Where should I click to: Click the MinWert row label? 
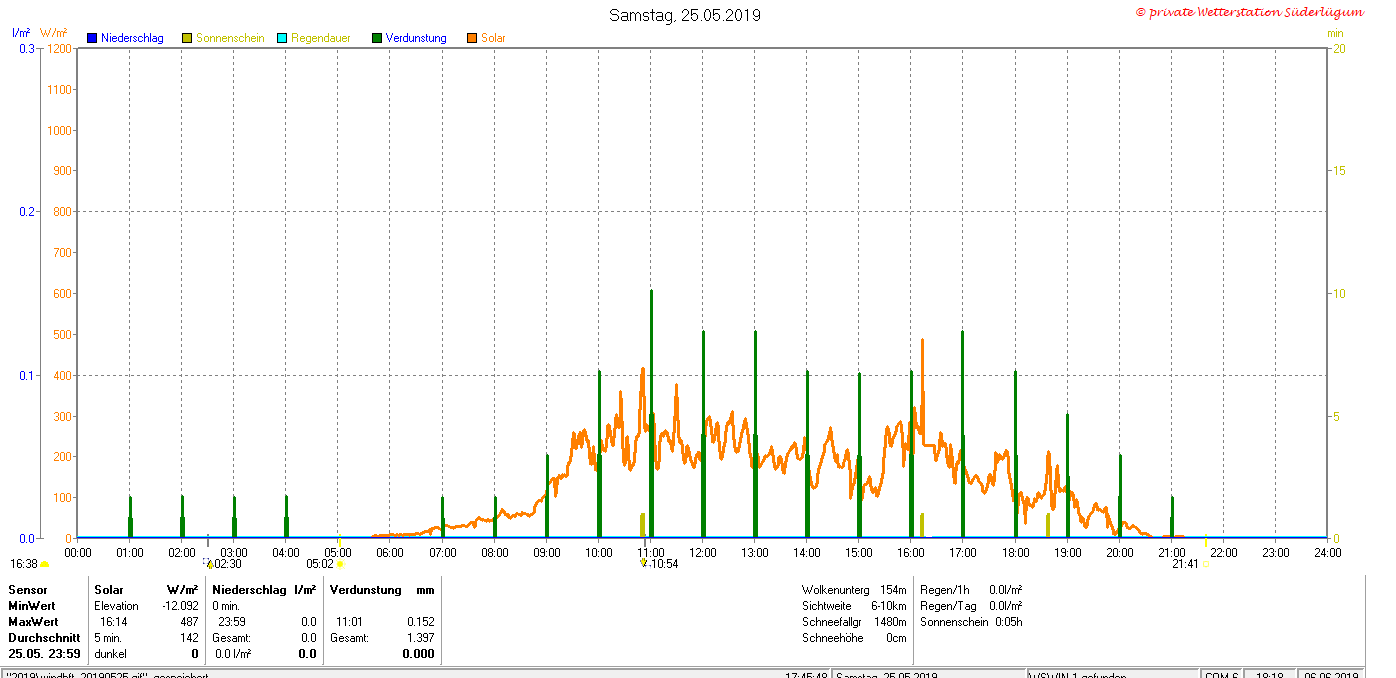[x=32, y=606]
